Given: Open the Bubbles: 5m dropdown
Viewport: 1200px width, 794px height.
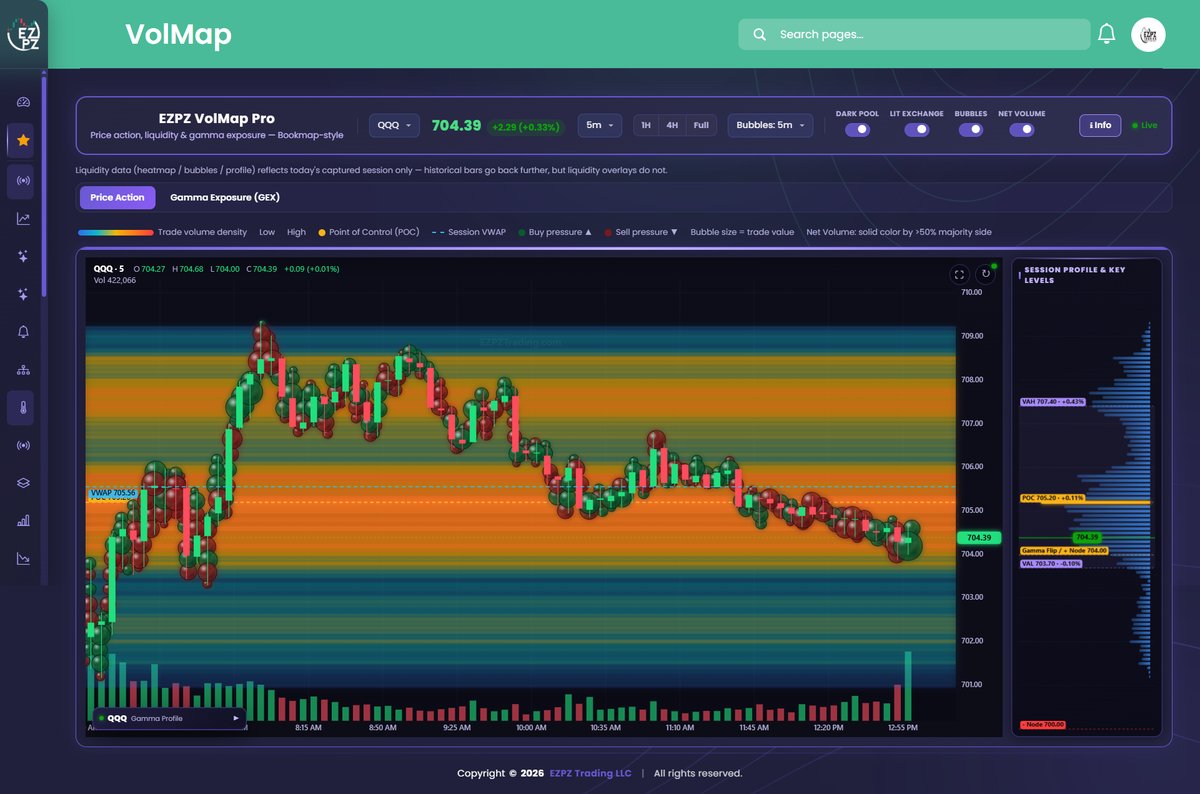Looking at the screenshot, I should pyautogui.click(x=770, y=125).
